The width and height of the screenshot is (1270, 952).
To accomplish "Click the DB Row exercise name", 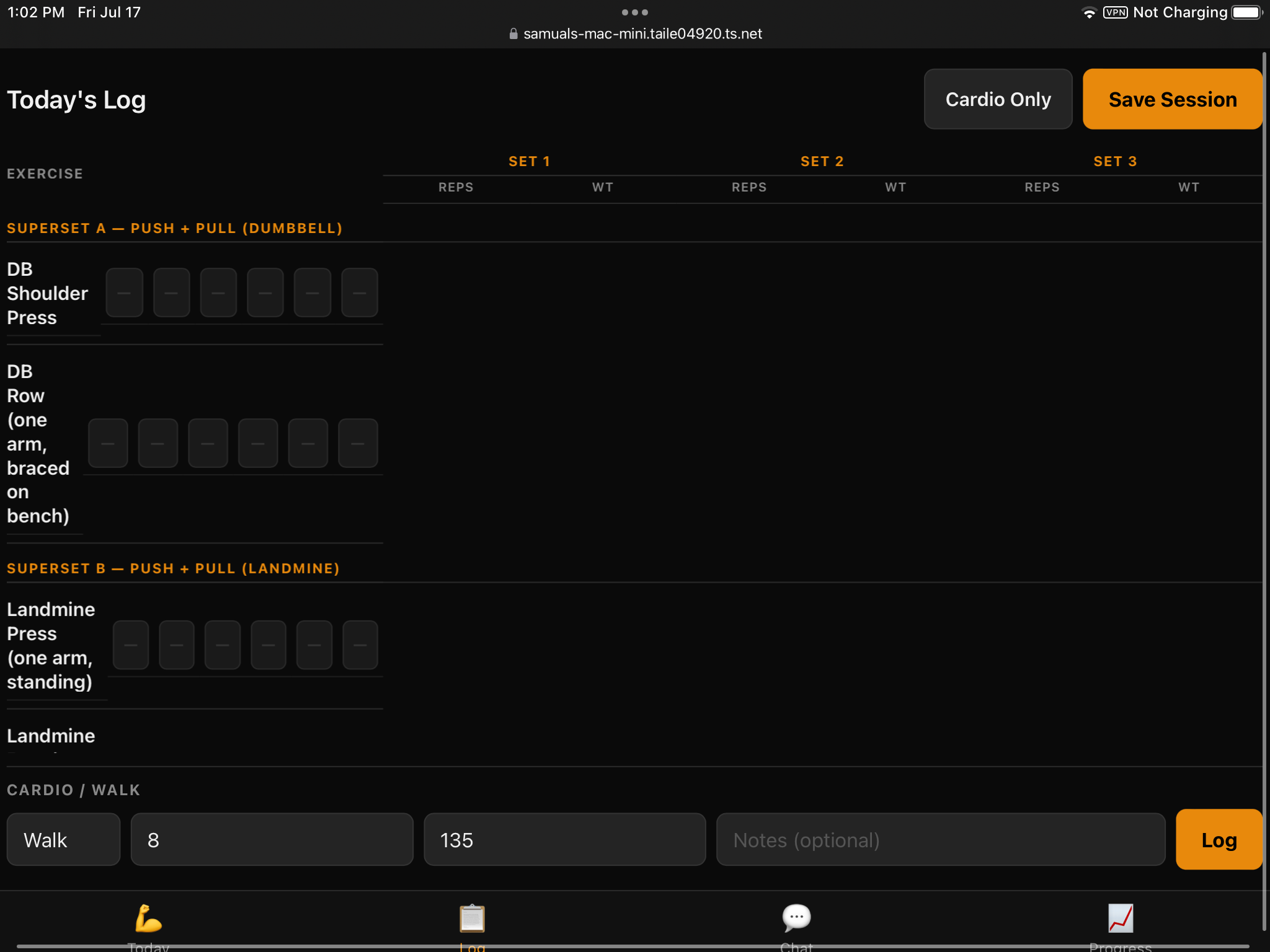I will tap(38, 444).
